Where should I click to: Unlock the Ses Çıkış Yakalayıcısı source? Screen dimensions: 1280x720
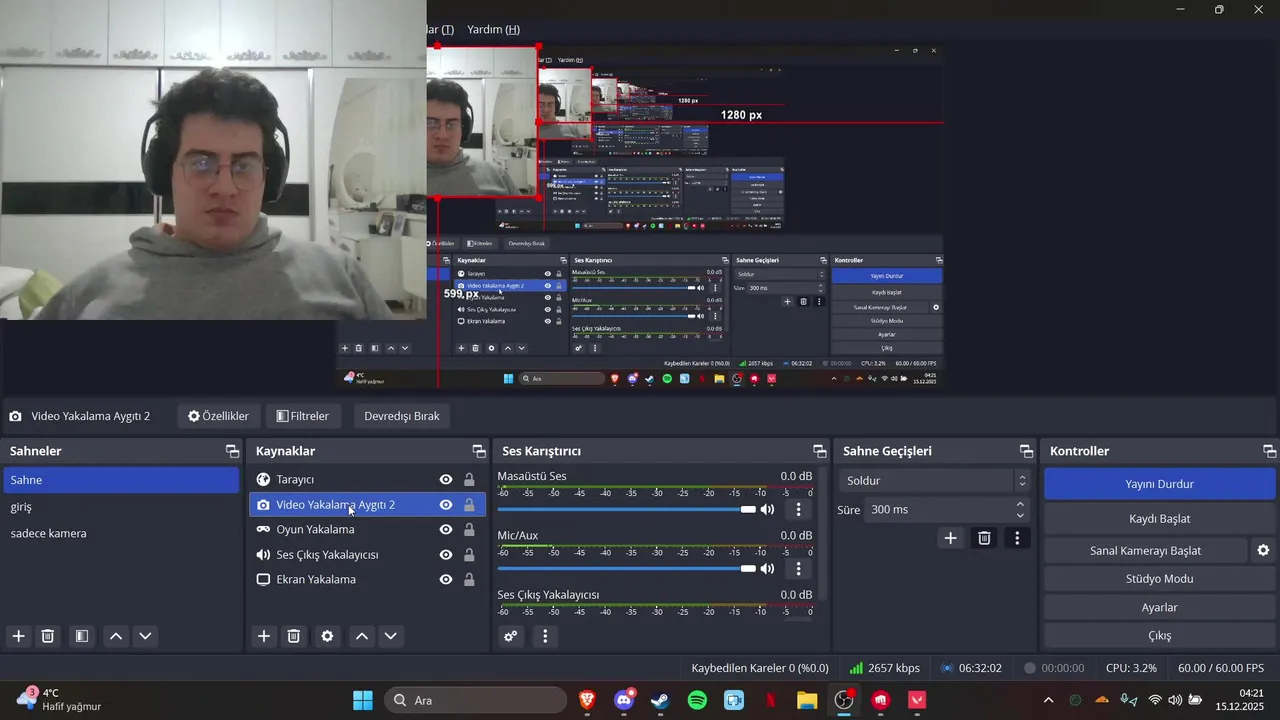(469, 555)
